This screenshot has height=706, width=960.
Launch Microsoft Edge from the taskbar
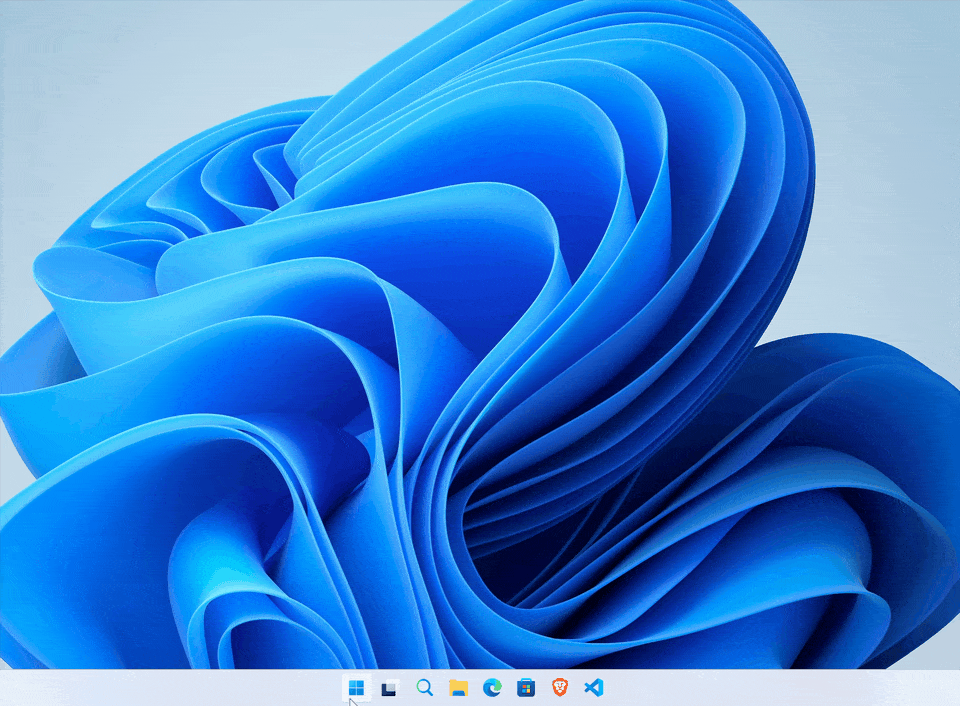coord(492,688)
